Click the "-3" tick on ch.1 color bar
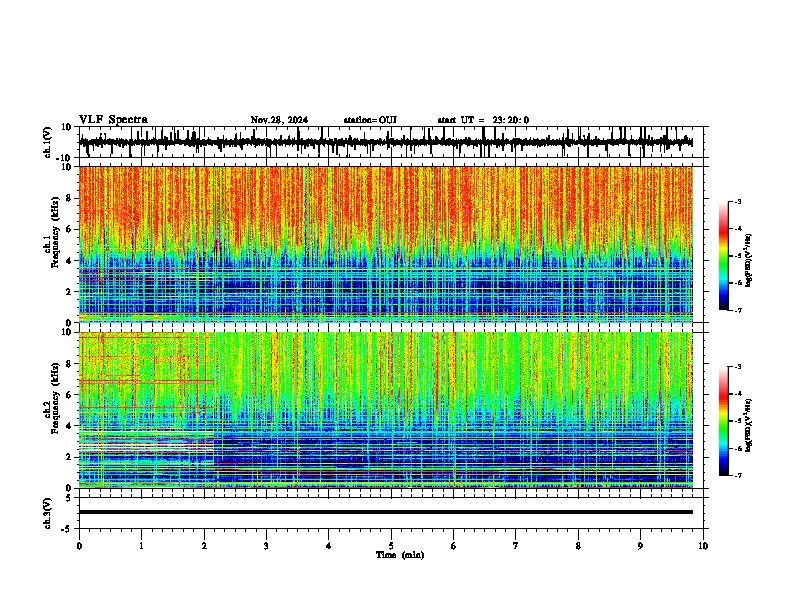 point(738,201)
